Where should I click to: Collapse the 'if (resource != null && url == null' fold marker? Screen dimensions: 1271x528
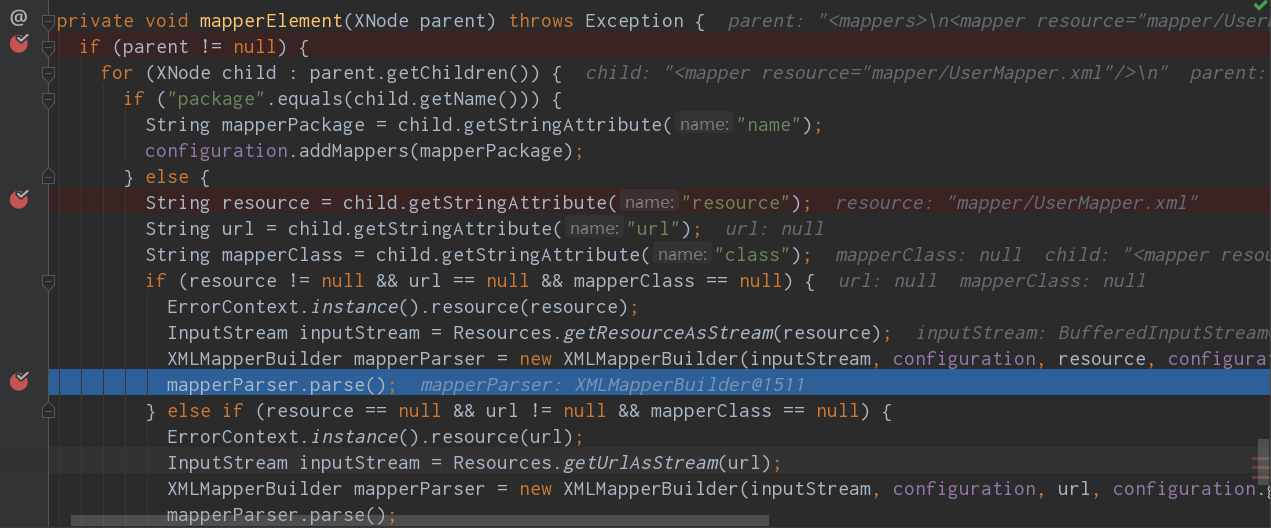(x=47, y=281)
